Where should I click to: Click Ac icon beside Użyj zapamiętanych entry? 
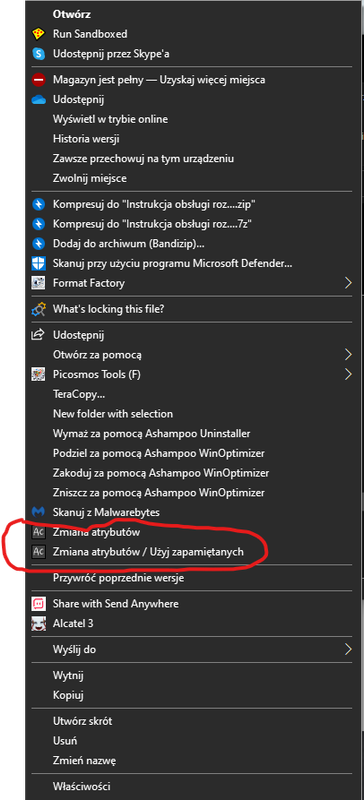tap(39, 552)
